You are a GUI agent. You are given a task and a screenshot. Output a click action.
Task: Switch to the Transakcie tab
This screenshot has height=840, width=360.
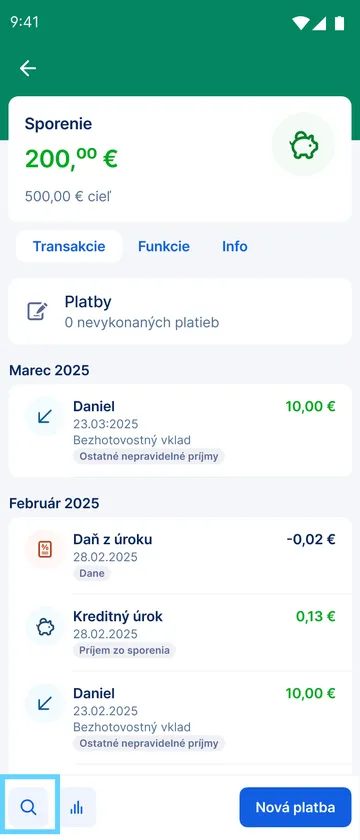(69, 246)
